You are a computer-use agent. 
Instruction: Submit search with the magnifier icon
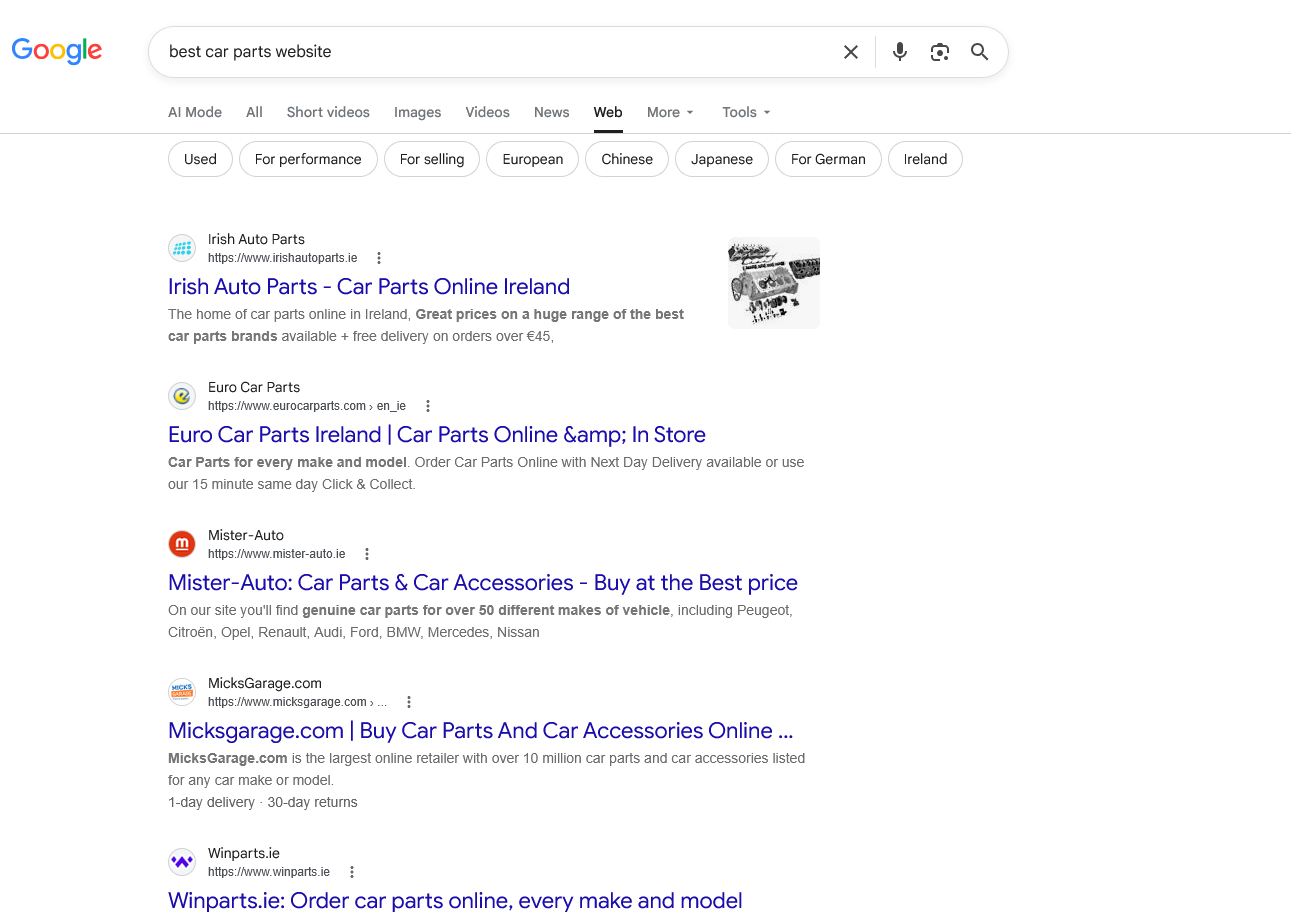[x=979, y=52]
